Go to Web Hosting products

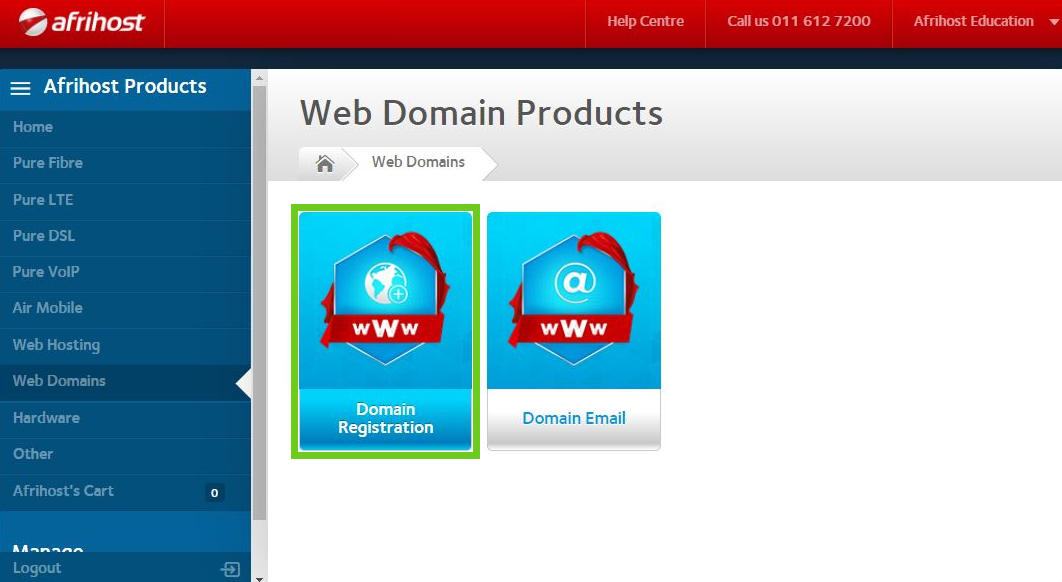(56, 345)
